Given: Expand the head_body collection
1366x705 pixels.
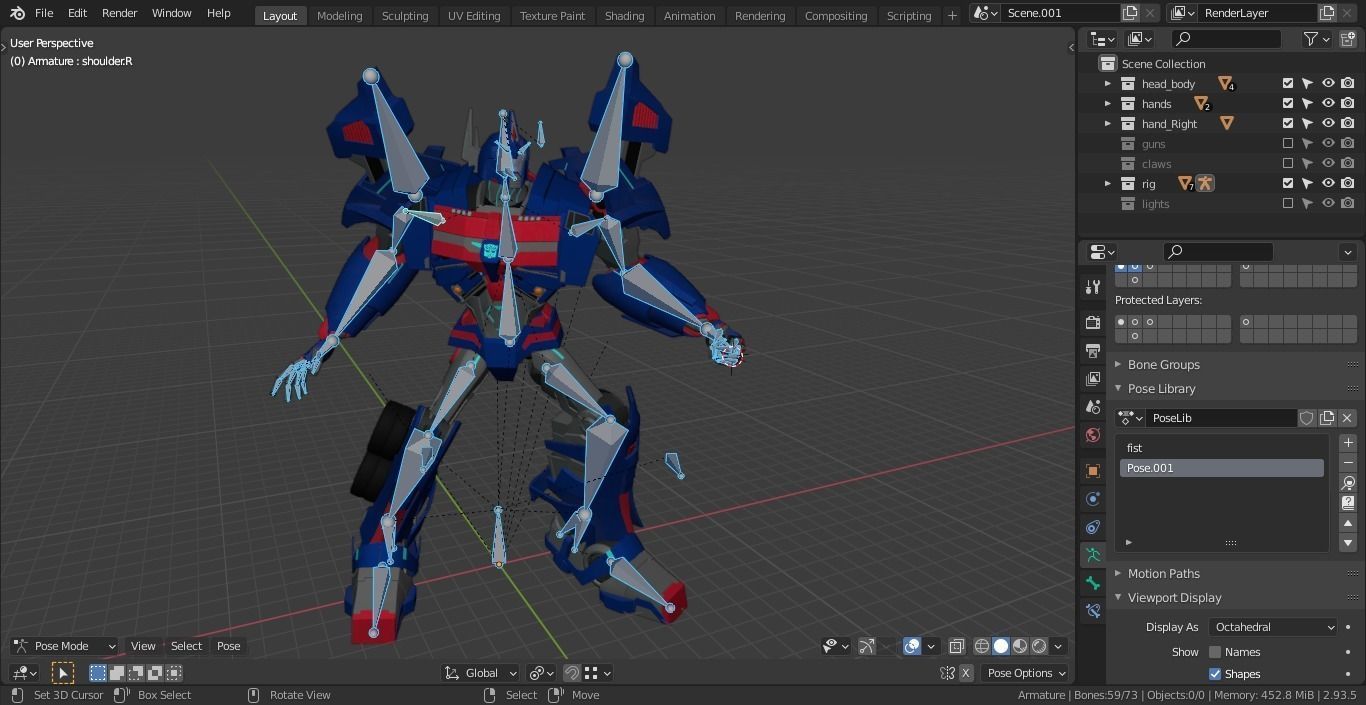Looking at the screenshot, I should [x=1108, y=84].
